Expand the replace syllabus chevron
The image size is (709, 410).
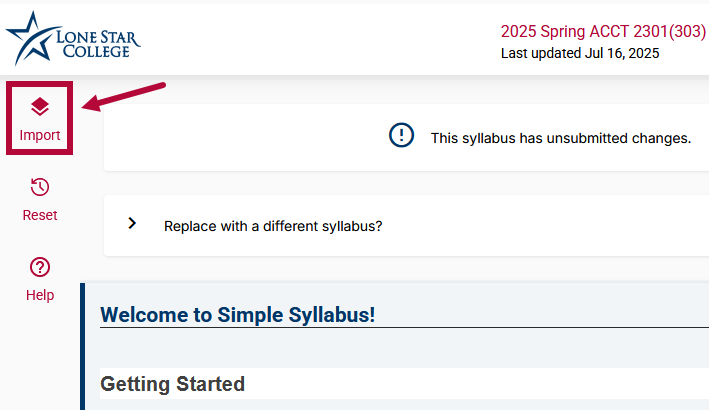132,223
